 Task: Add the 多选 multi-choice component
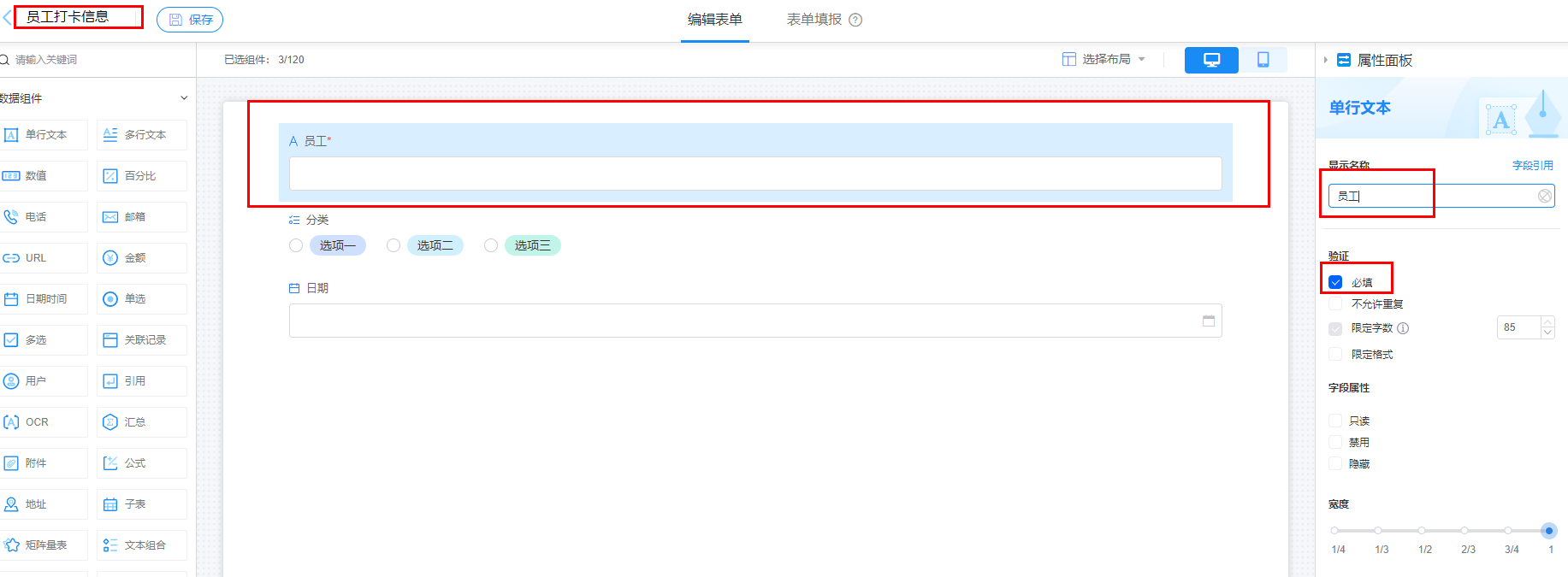tap(43, 340)
